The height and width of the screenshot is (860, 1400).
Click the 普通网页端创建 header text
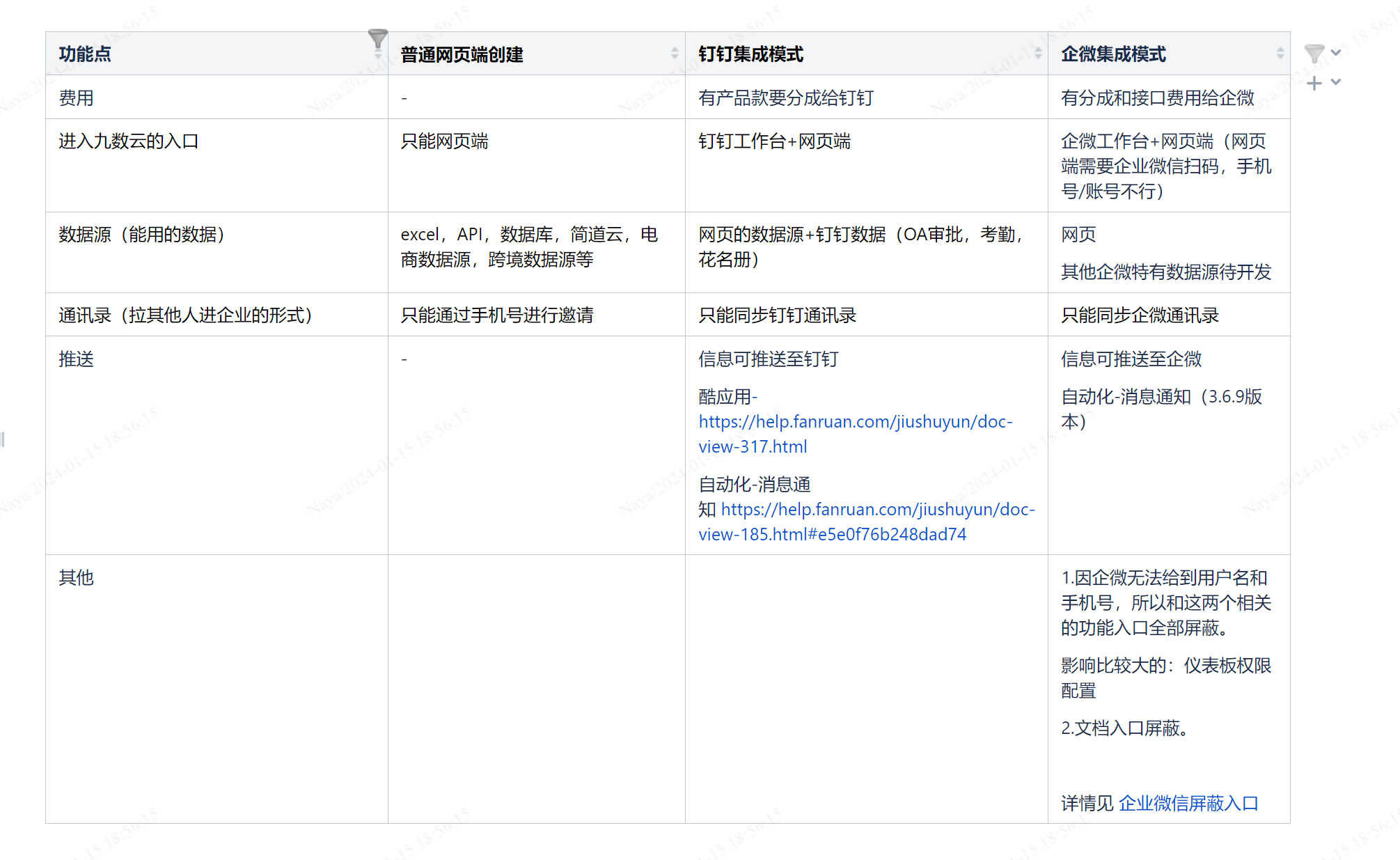pos(462,54)
